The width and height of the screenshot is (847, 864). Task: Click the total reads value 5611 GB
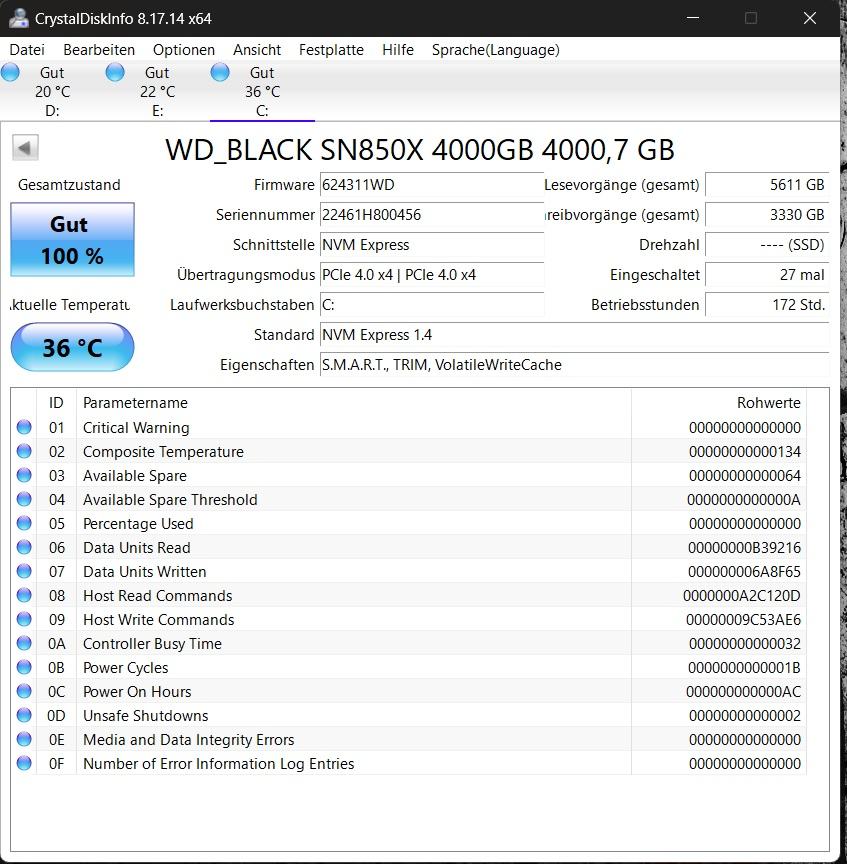767,185
